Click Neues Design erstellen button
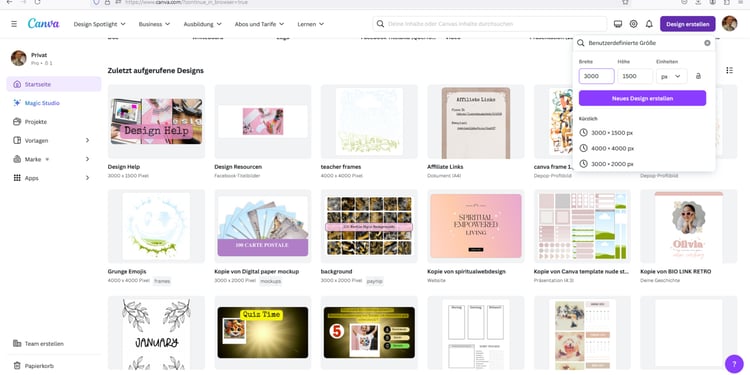Image resolution: width=750 pixels, height=375 pixels. pyautogui.click(x=642, y=98)
